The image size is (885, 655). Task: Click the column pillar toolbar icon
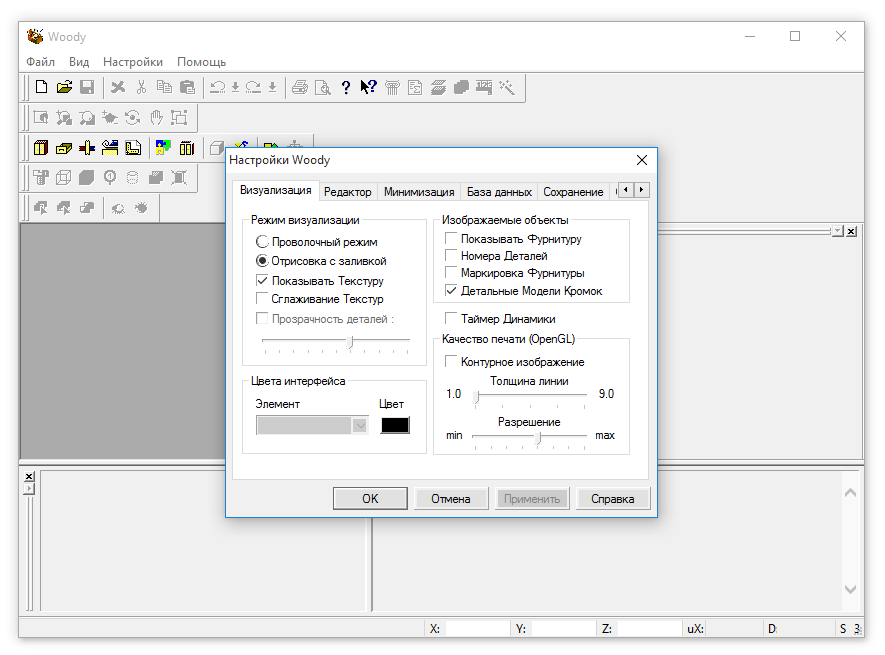coord(392,87)
